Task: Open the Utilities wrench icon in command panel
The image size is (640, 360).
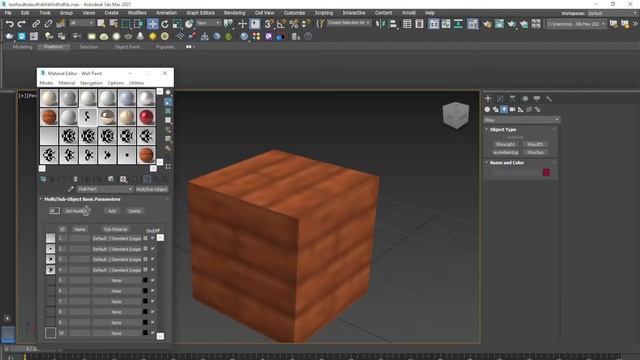Action: pyautogui.click(x=549, y=98)
